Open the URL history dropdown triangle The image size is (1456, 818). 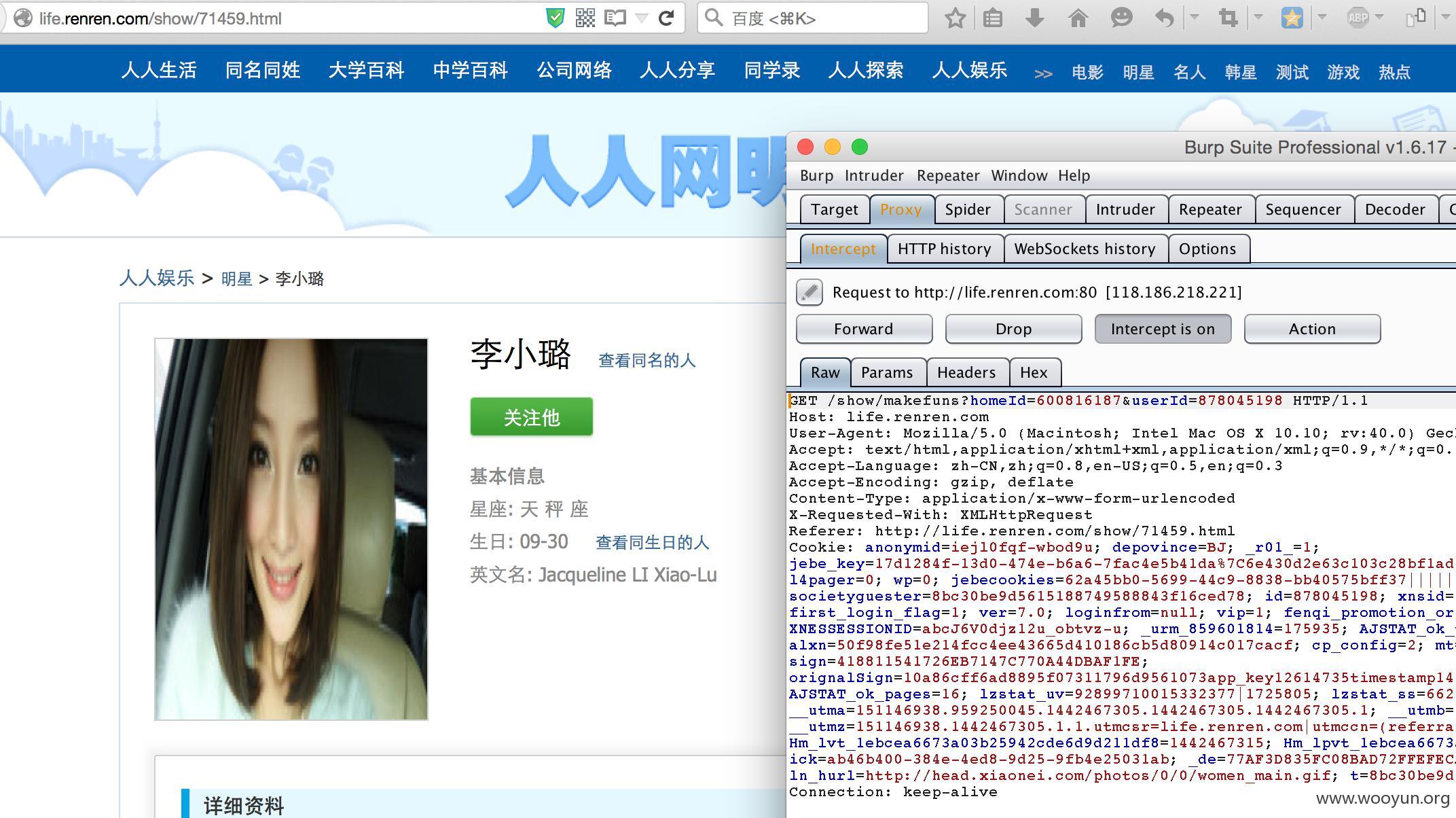coord(641,19)
